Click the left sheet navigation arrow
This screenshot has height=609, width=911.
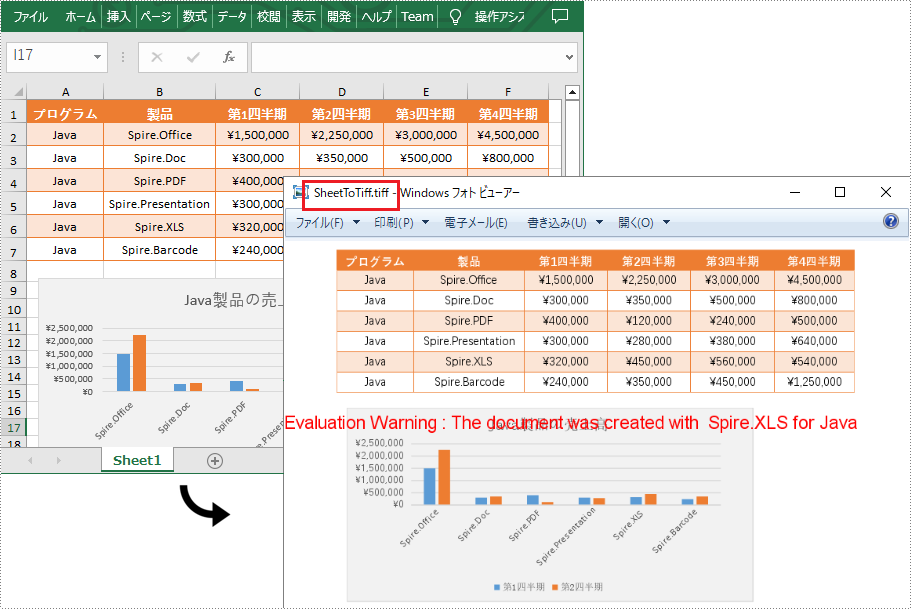pos(28,461)
